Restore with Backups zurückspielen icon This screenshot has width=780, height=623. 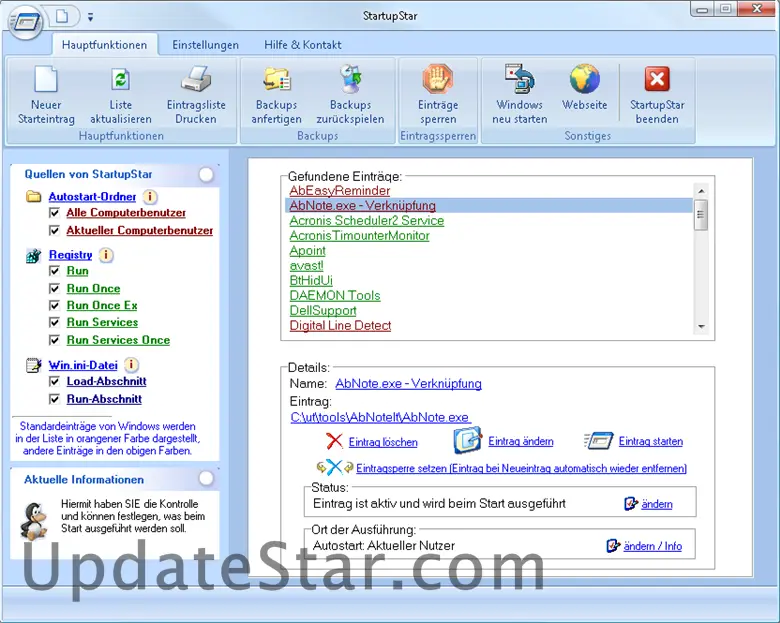pyautogui.click(x=351, y=80)
